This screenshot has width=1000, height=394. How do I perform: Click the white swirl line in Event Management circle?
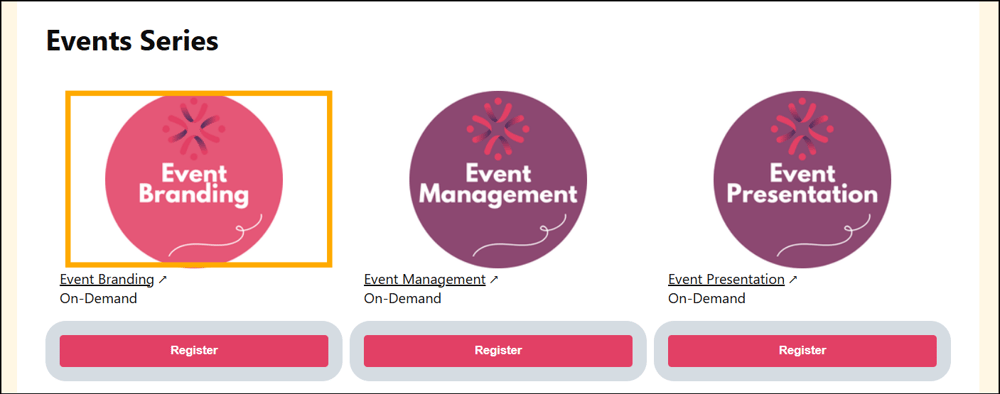pyautogui.click(x=520, y=239)
